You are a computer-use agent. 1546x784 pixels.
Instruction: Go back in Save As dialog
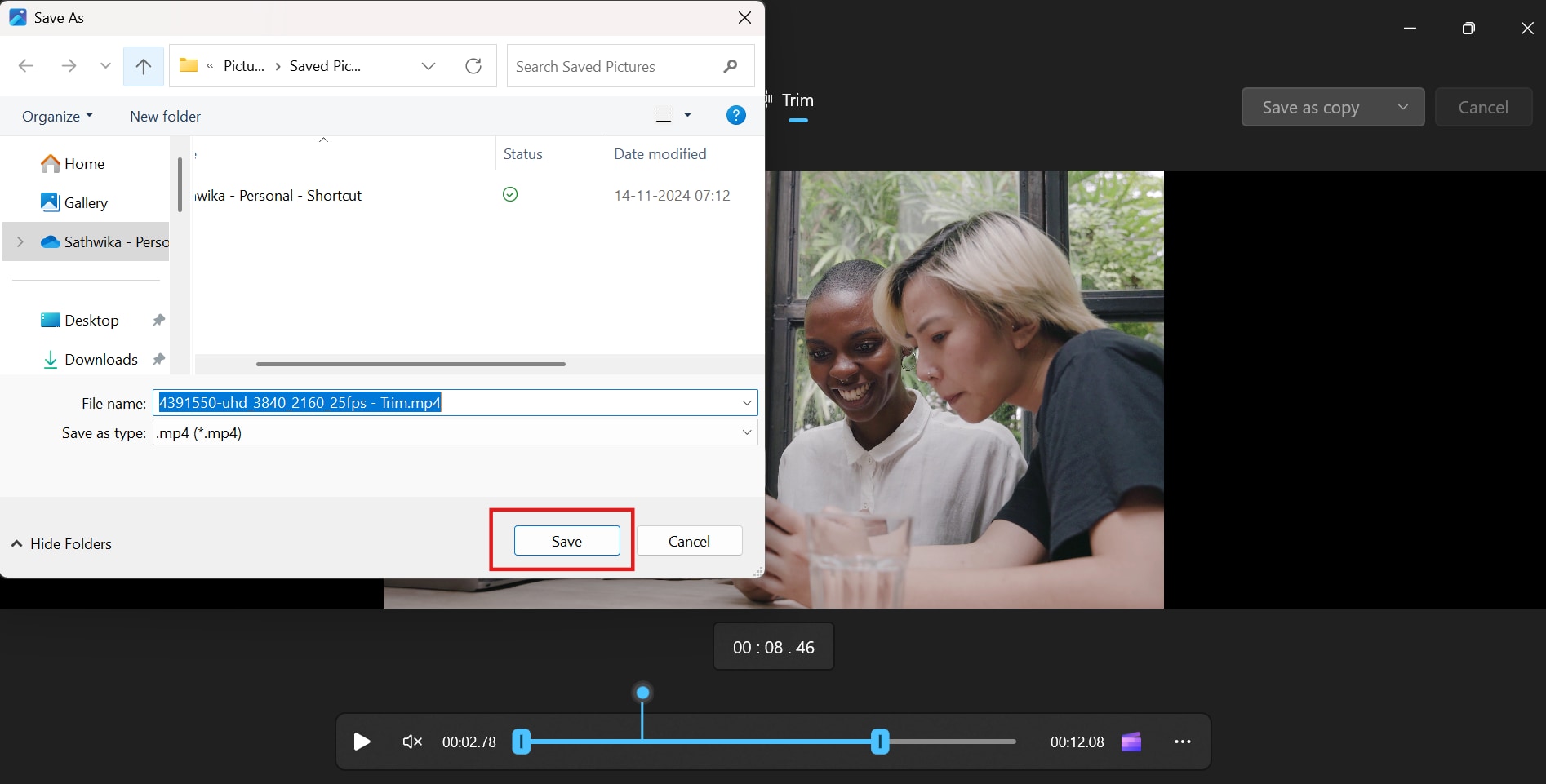[26, 66]
